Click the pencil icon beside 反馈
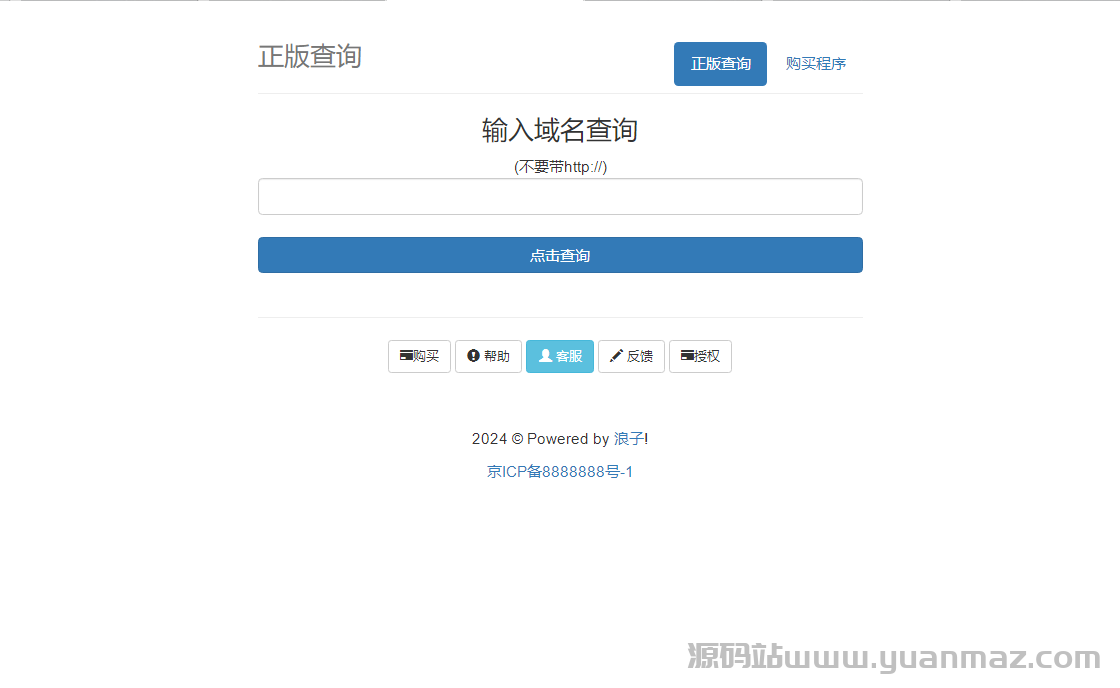1120x688 pixels. (616, 356)
